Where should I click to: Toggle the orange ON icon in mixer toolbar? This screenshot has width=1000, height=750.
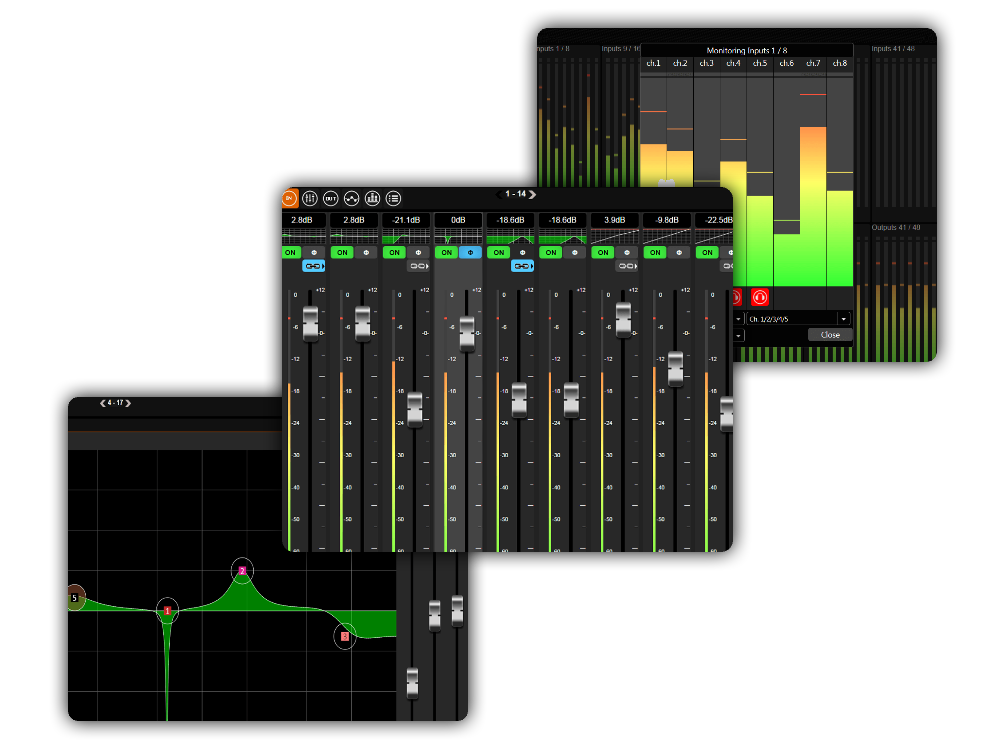[x=290, y=198]
